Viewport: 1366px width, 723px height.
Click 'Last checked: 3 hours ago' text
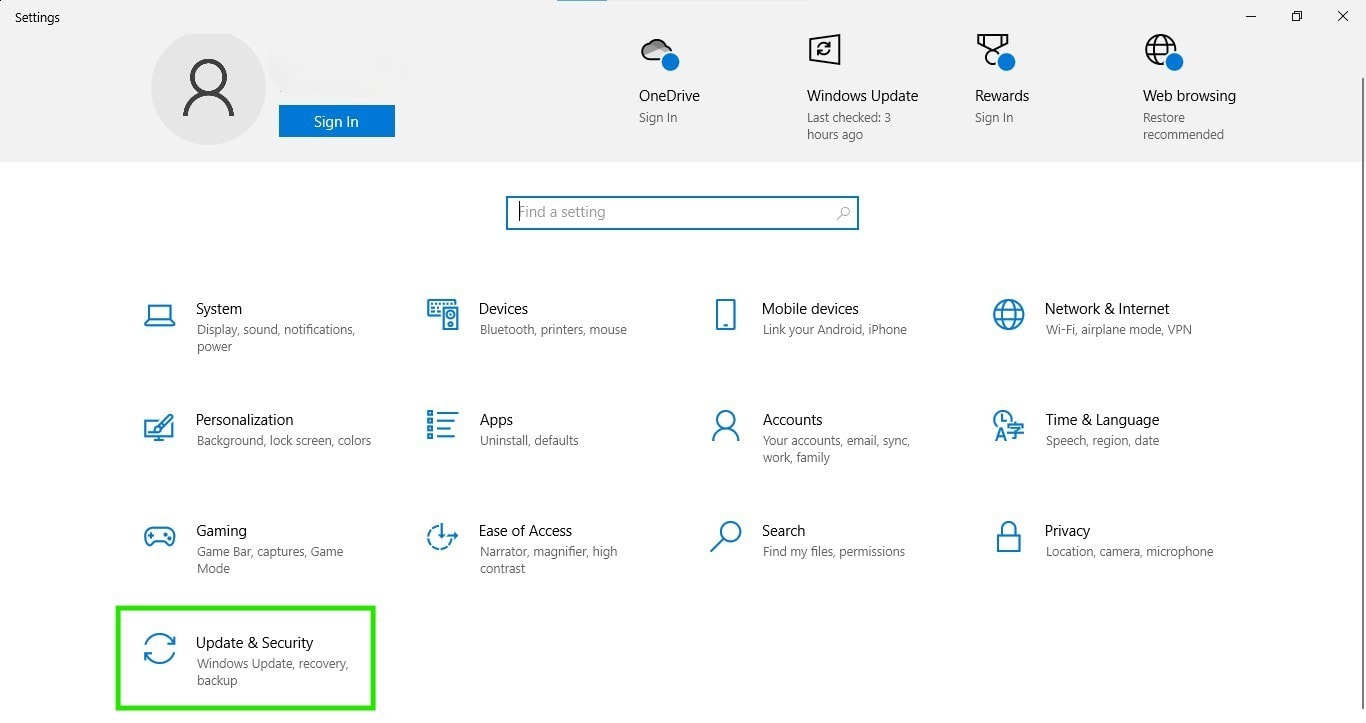pos(849,126)
